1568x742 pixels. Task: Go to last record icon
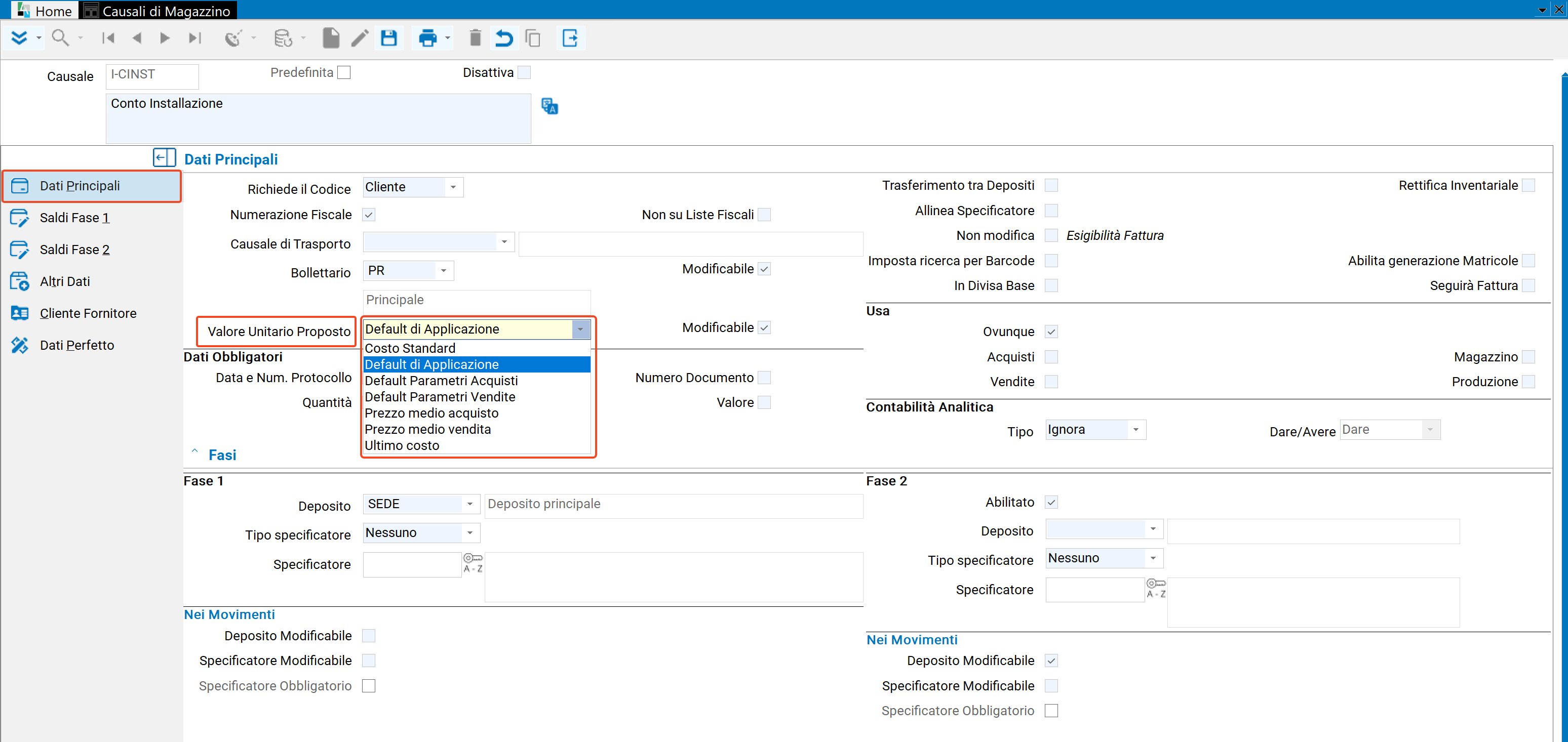[194, 38]
